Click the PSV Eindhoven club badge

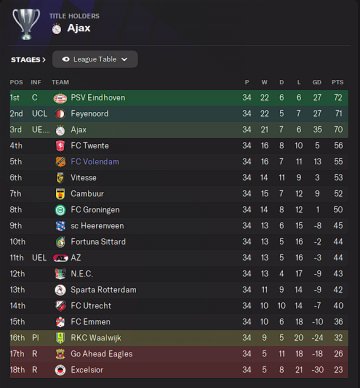coord(60,98)
